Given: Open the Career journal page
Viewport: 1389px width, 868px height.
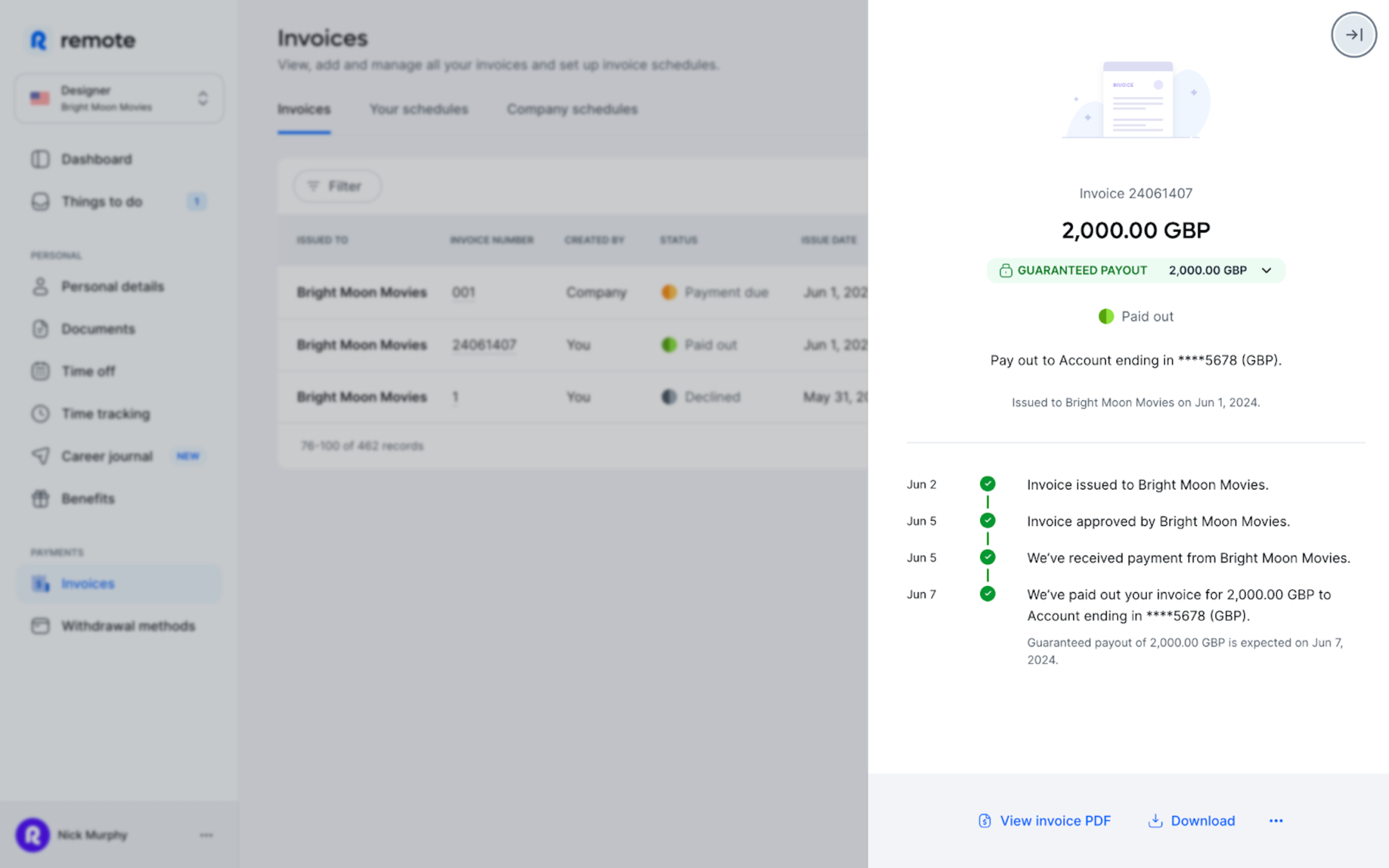Looking at the screenshot, I should tap(107, 456).
